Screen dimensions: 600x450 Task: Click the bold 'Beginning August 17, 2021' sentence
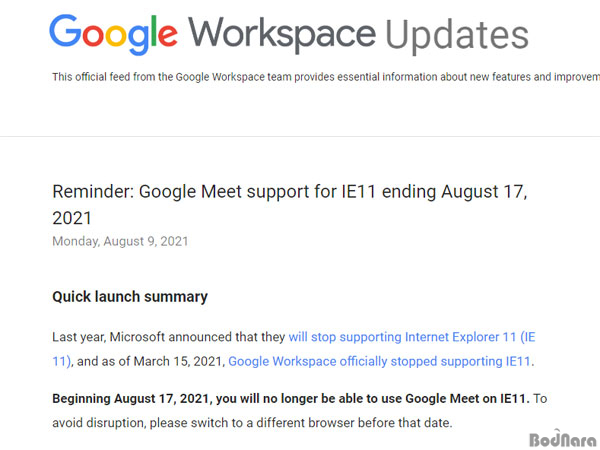(291, 399)
